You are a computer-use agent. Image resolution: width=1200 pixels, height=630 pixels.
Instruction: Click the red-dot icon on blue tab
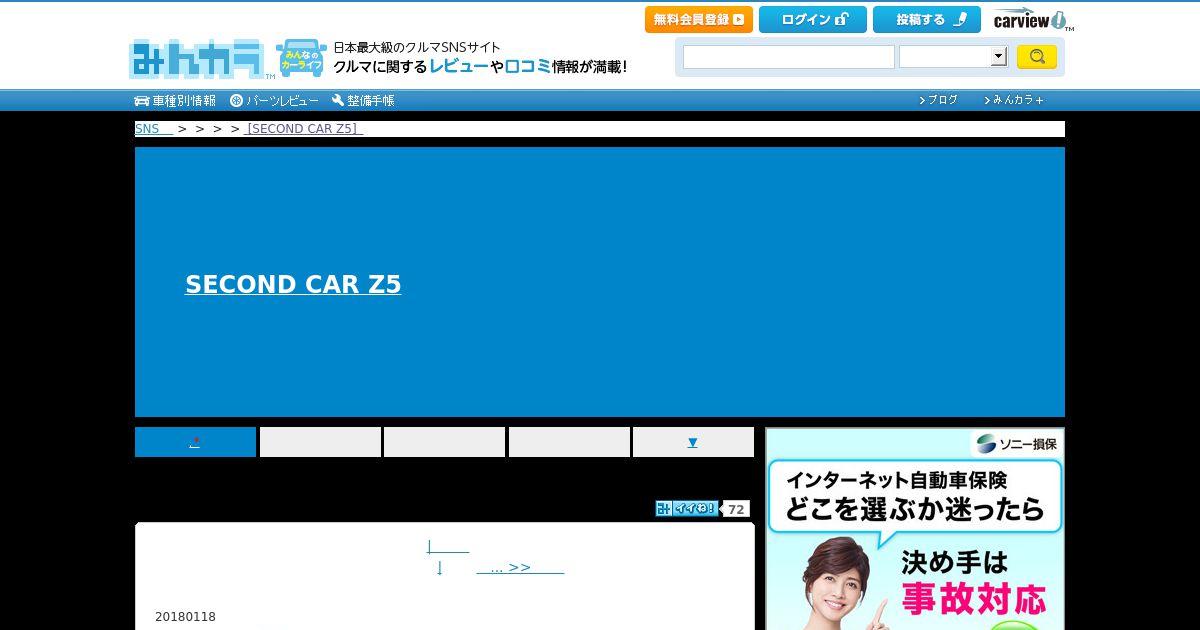195,442
